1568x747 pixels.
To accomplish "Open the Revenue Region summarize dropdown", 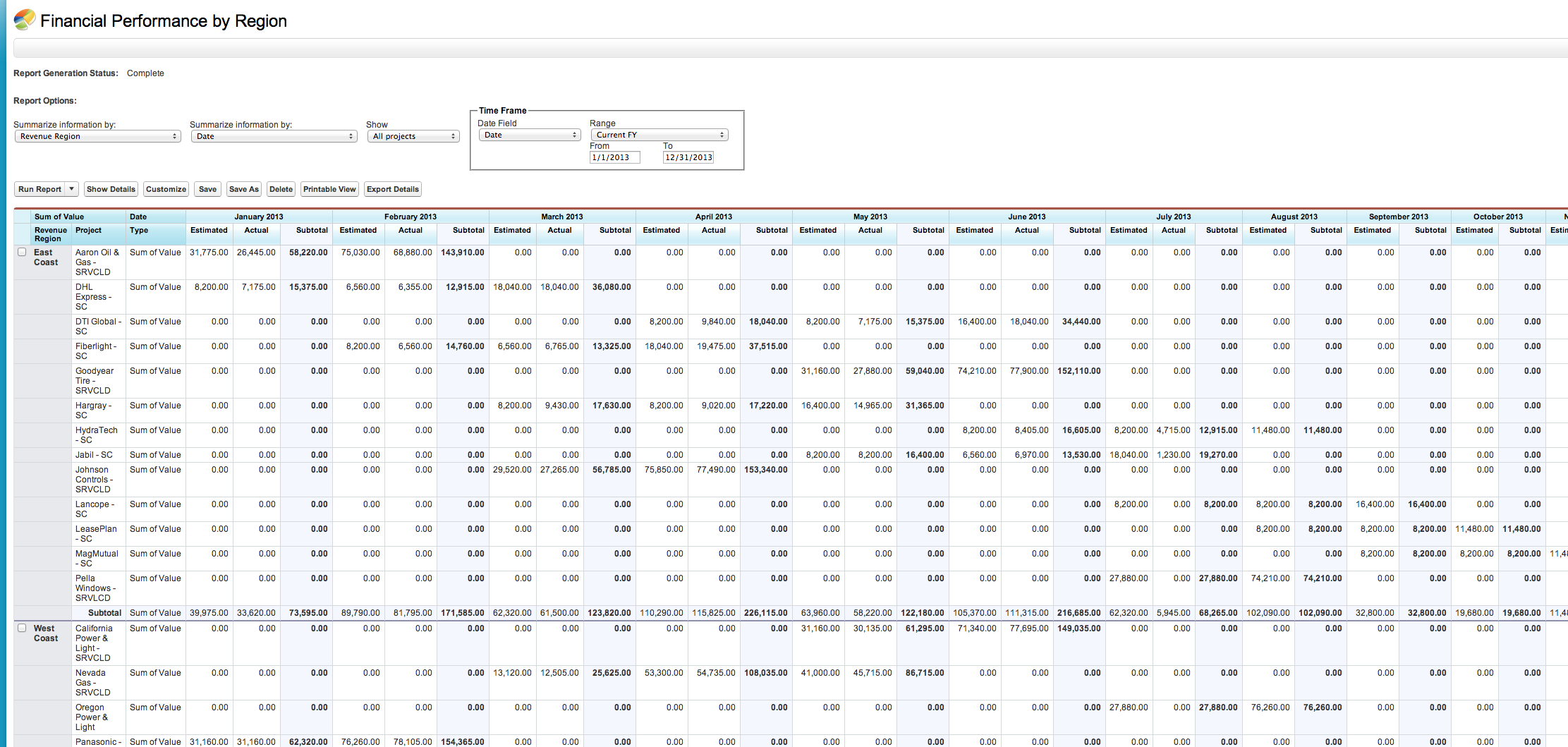I will pos(97,136).
